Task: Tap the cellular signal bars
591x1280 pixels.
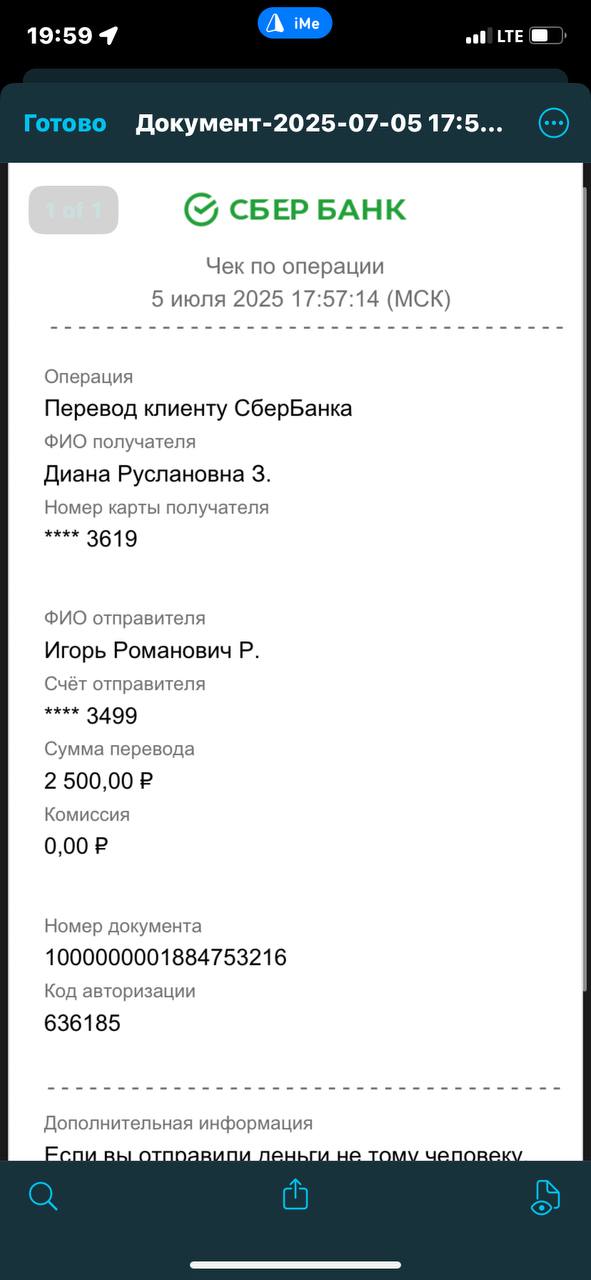Action: pyautogui.click(x=477, y=37)
